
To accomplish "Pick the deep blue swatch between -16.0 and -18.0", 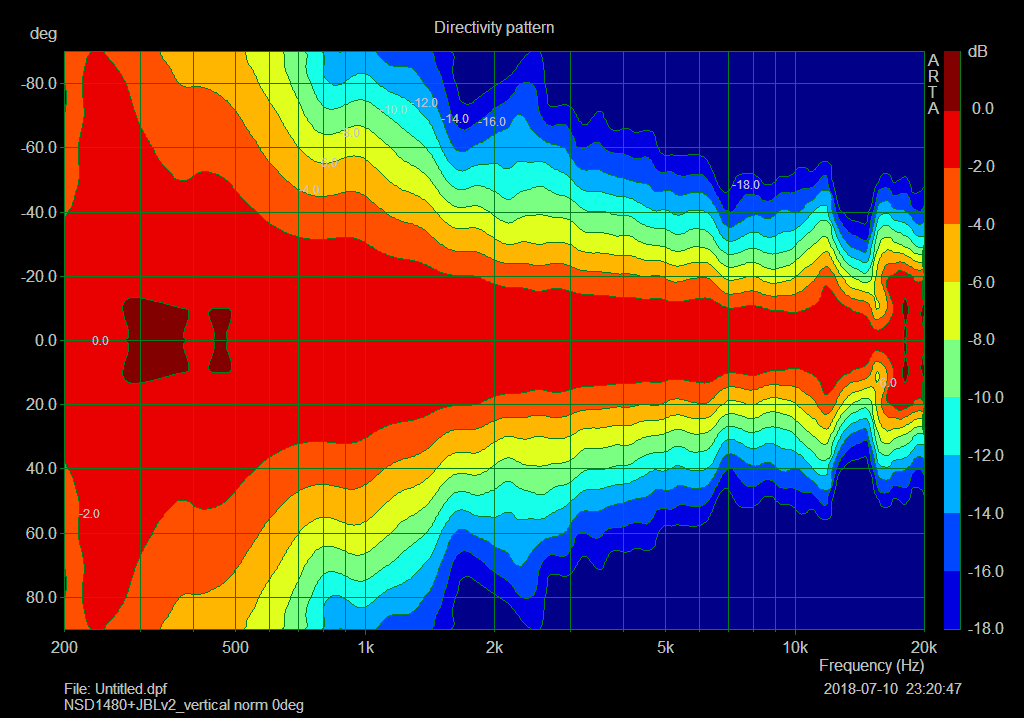I will point(952,600).
